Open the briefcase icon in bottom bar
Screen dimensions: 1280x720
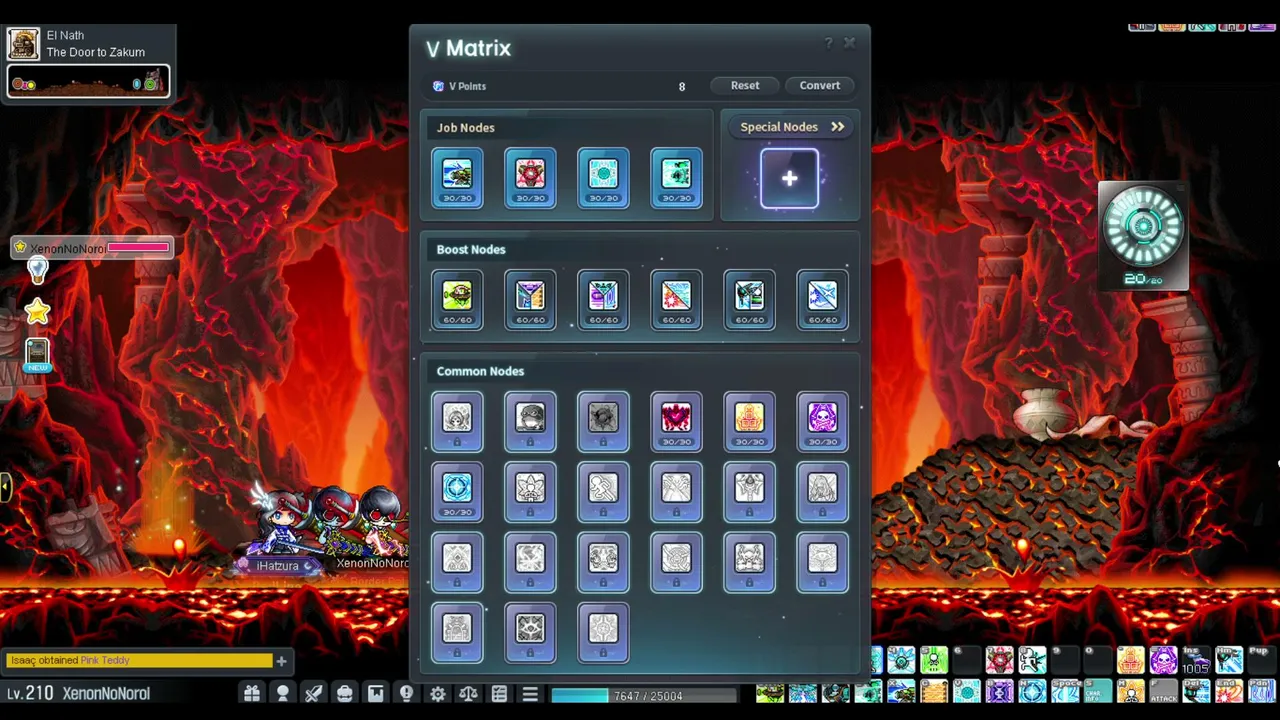click(x=345, y=694)
